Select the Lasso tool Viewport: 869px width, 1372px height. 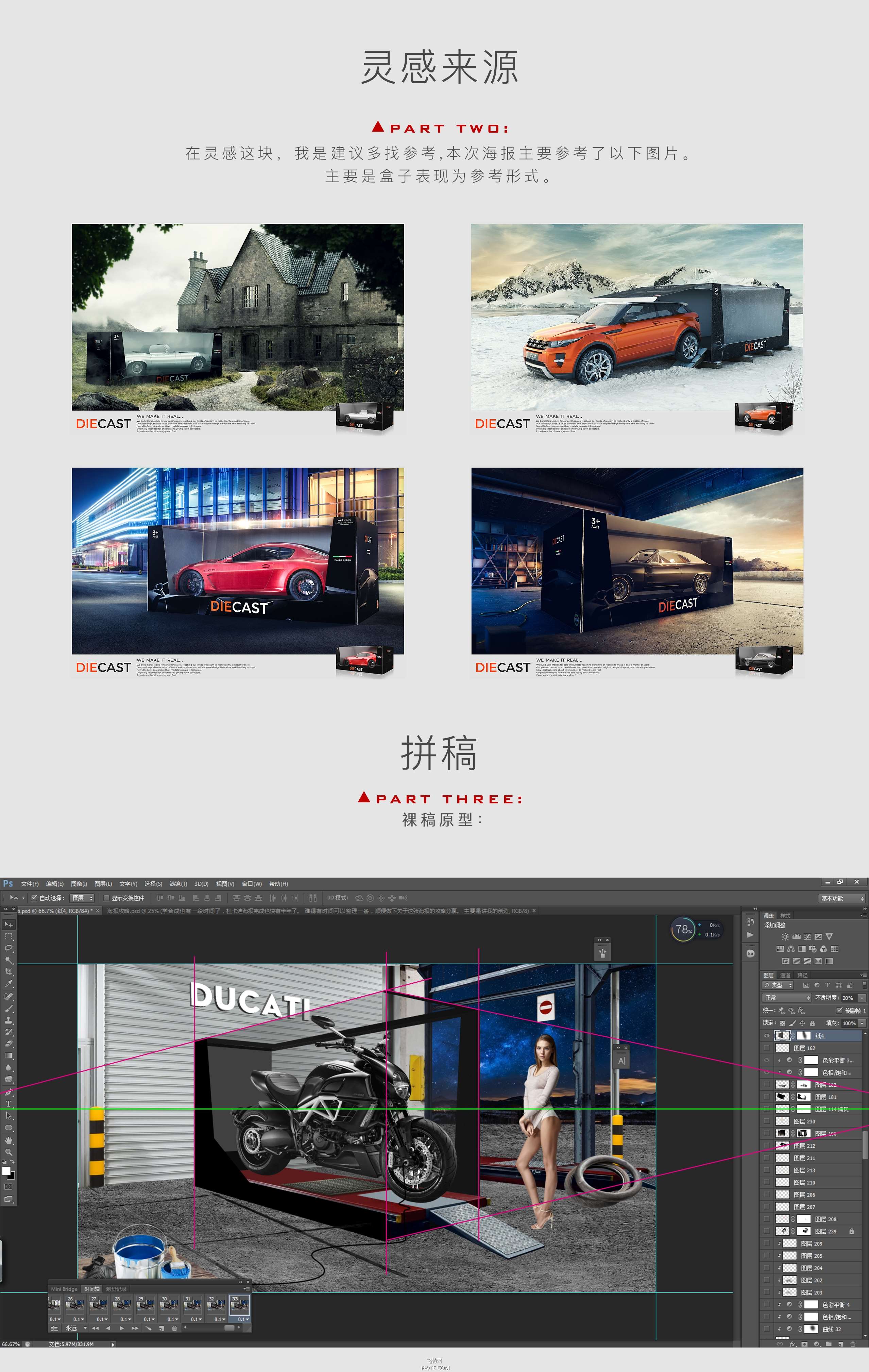8,948
